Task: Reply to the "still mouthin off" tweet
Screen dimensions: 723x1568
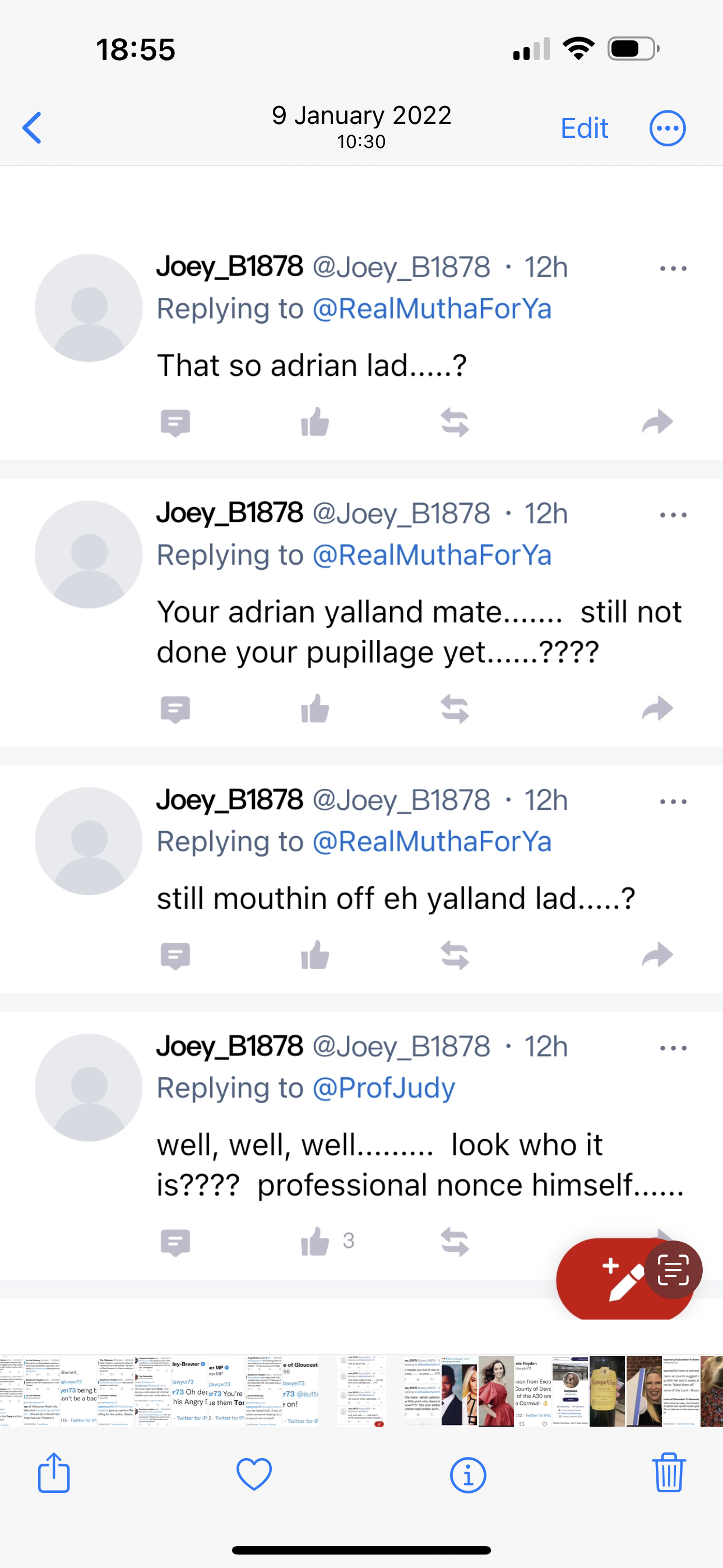Action: coord(175,956)
